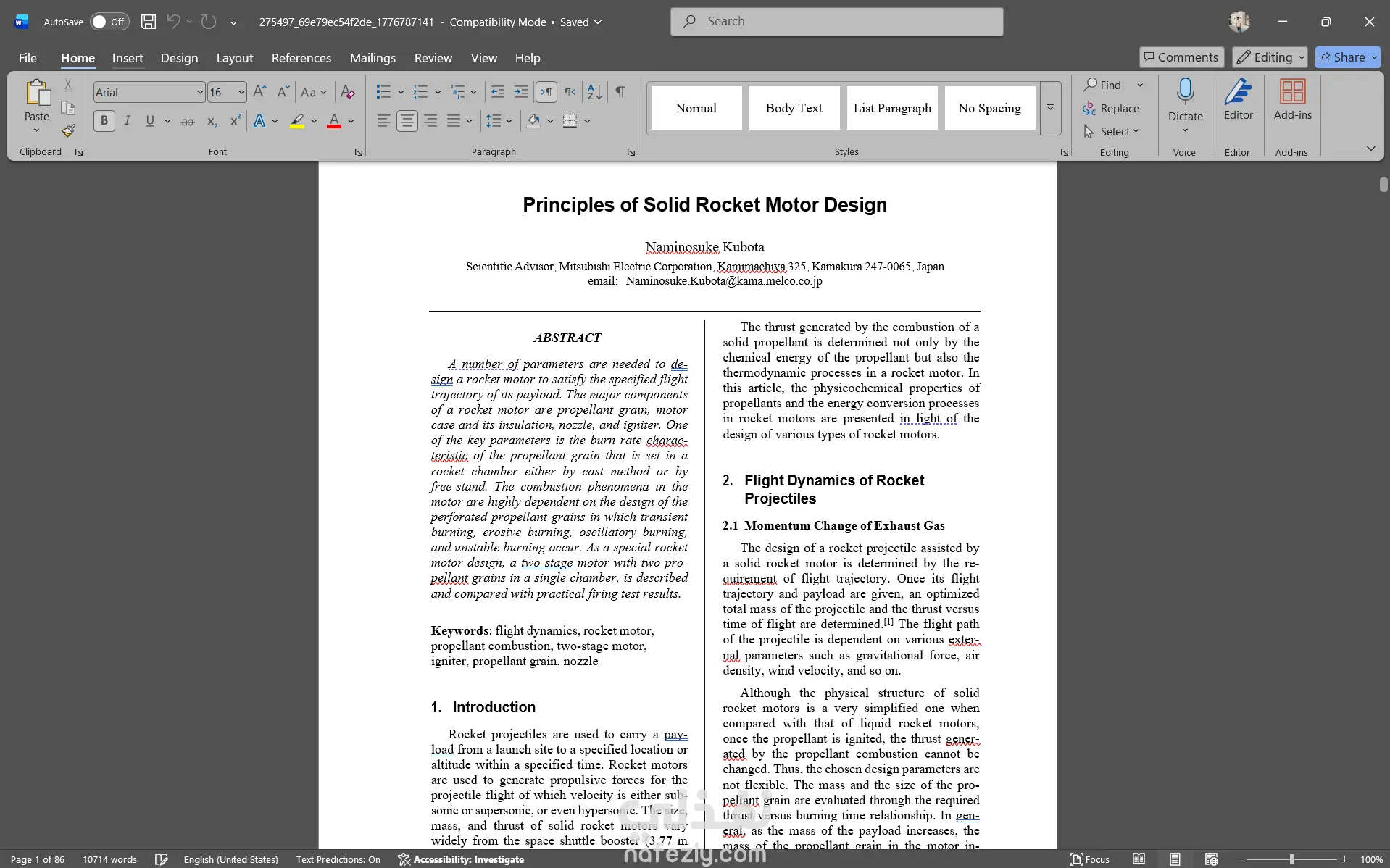Image resolution: width=1390 pixels, height=868 pixels.
Task: Toggle Show/Hide paragraph marks
Action: coord(620,92)
